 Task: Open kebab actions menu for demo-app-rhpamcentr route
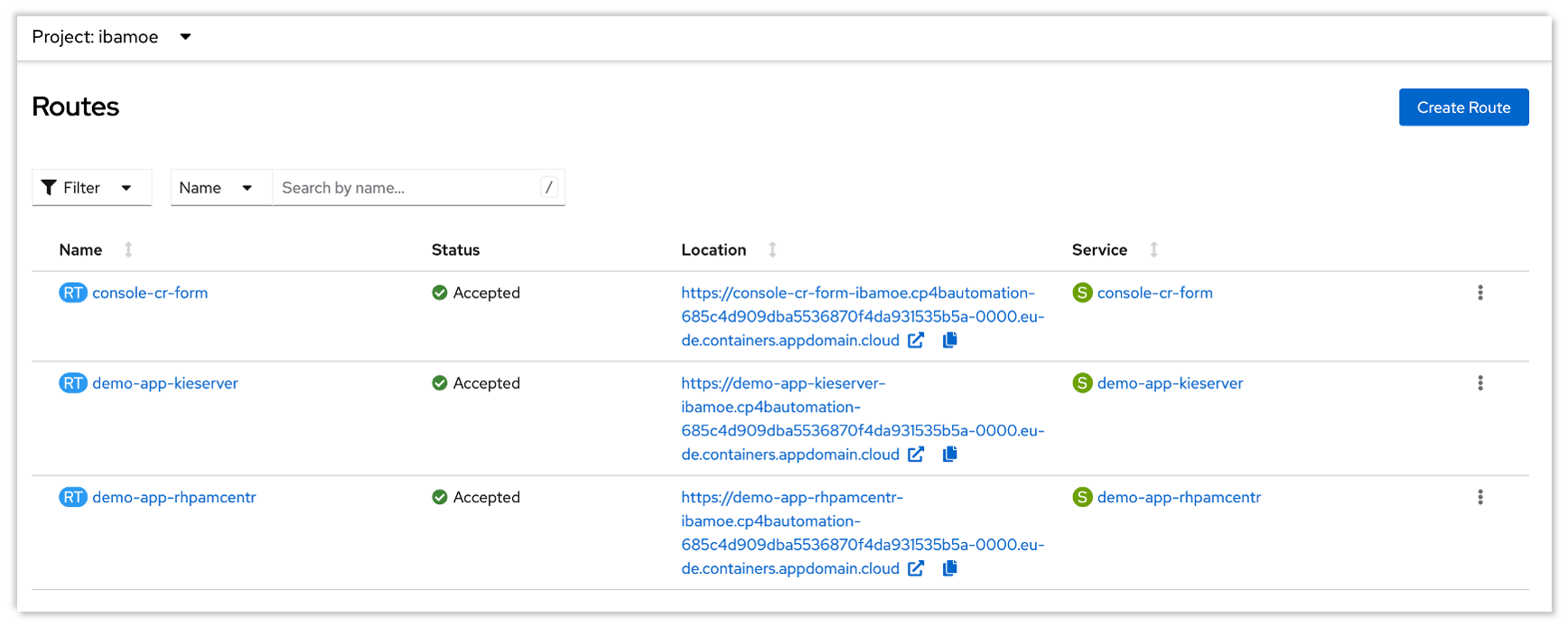pos(1480,497)
